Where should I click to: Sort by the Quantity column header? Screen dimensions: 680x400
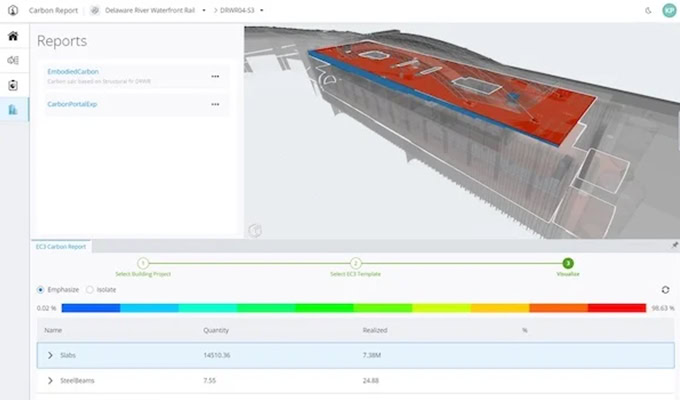(x=216, y=330)
